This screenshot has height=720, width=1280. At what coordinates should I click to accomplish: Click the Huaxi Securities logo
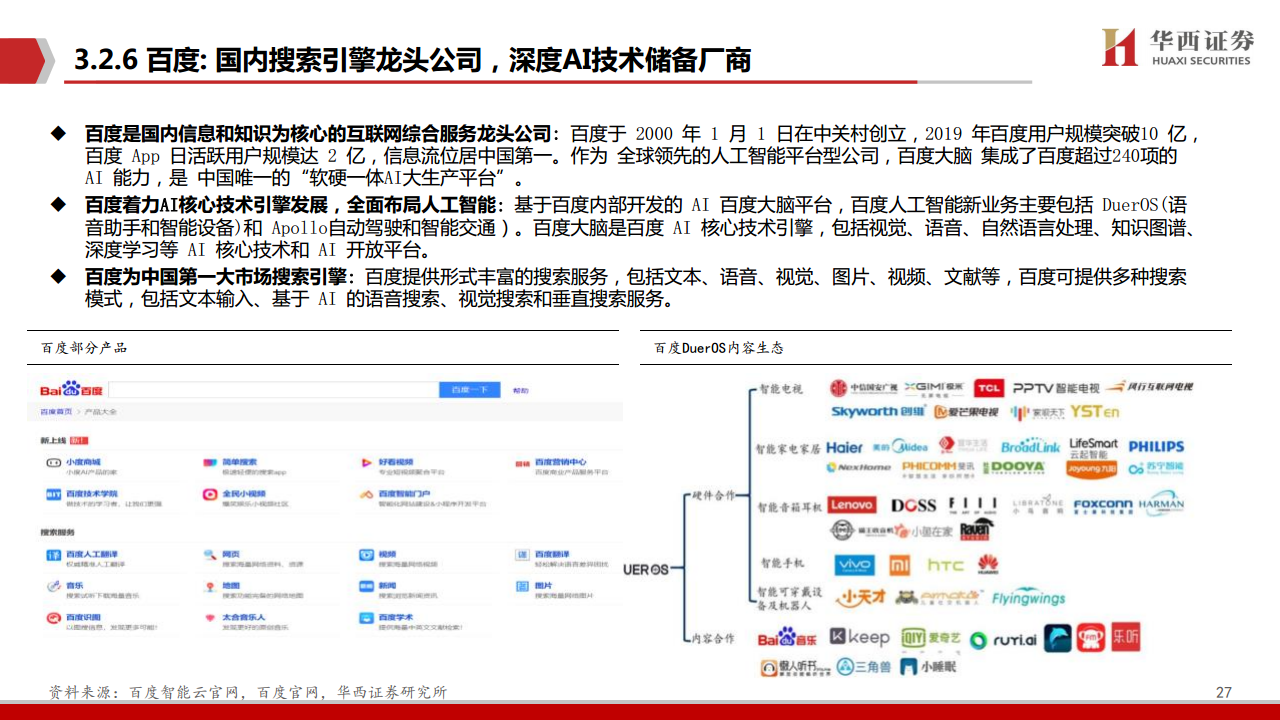pyautogui.click(x=1178, y=46)
